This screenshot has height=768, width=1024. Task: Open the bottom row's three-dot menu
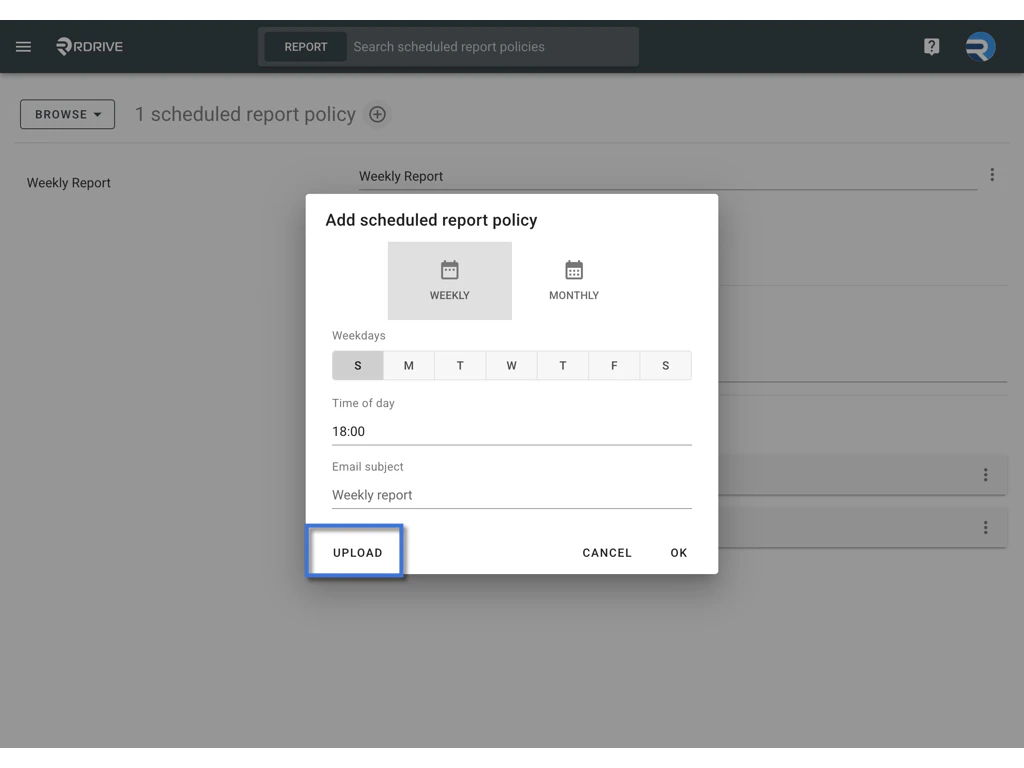point(985,527)
